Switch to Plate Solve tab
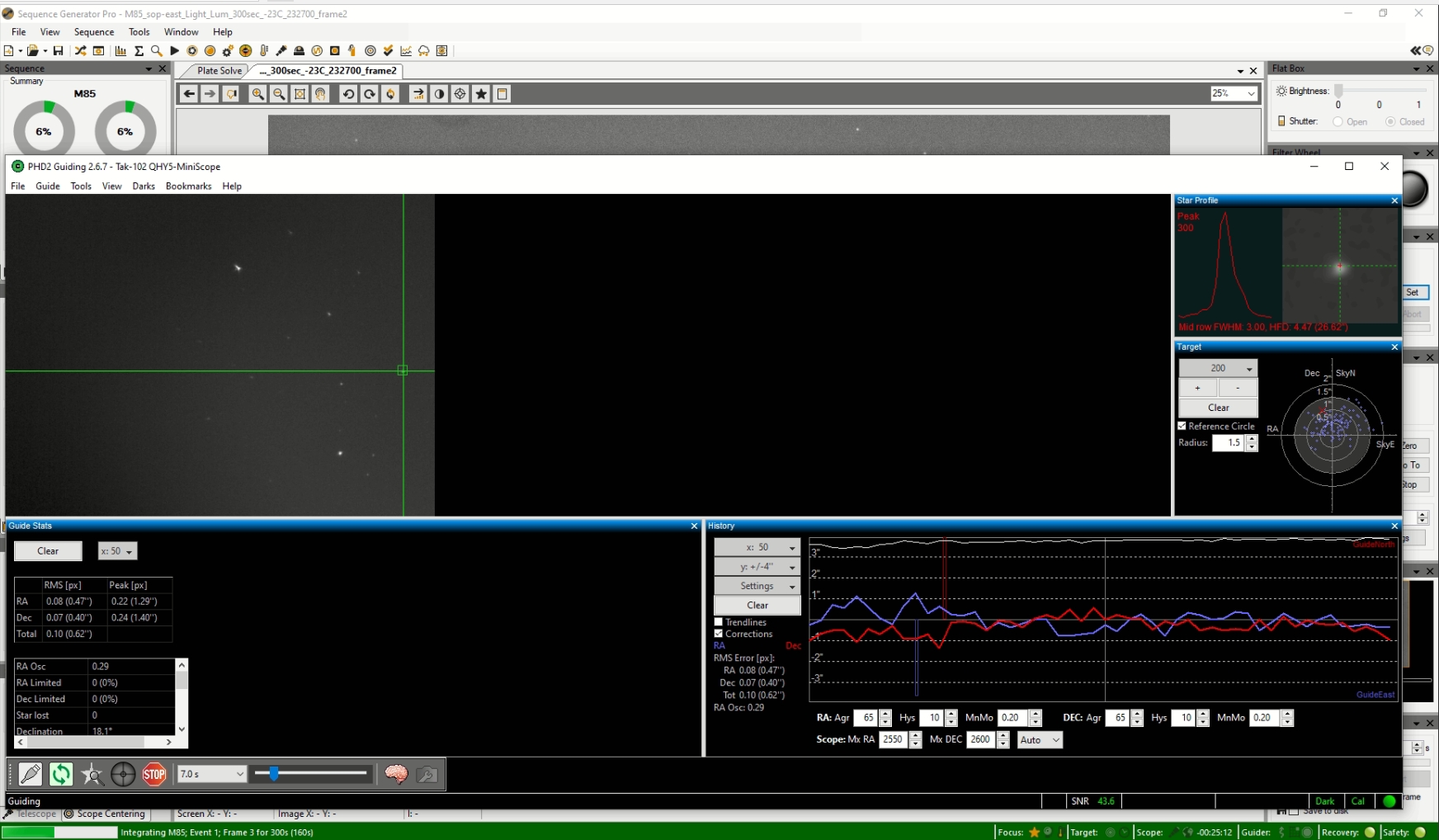The image size is (1439, 840). point(219,71)
